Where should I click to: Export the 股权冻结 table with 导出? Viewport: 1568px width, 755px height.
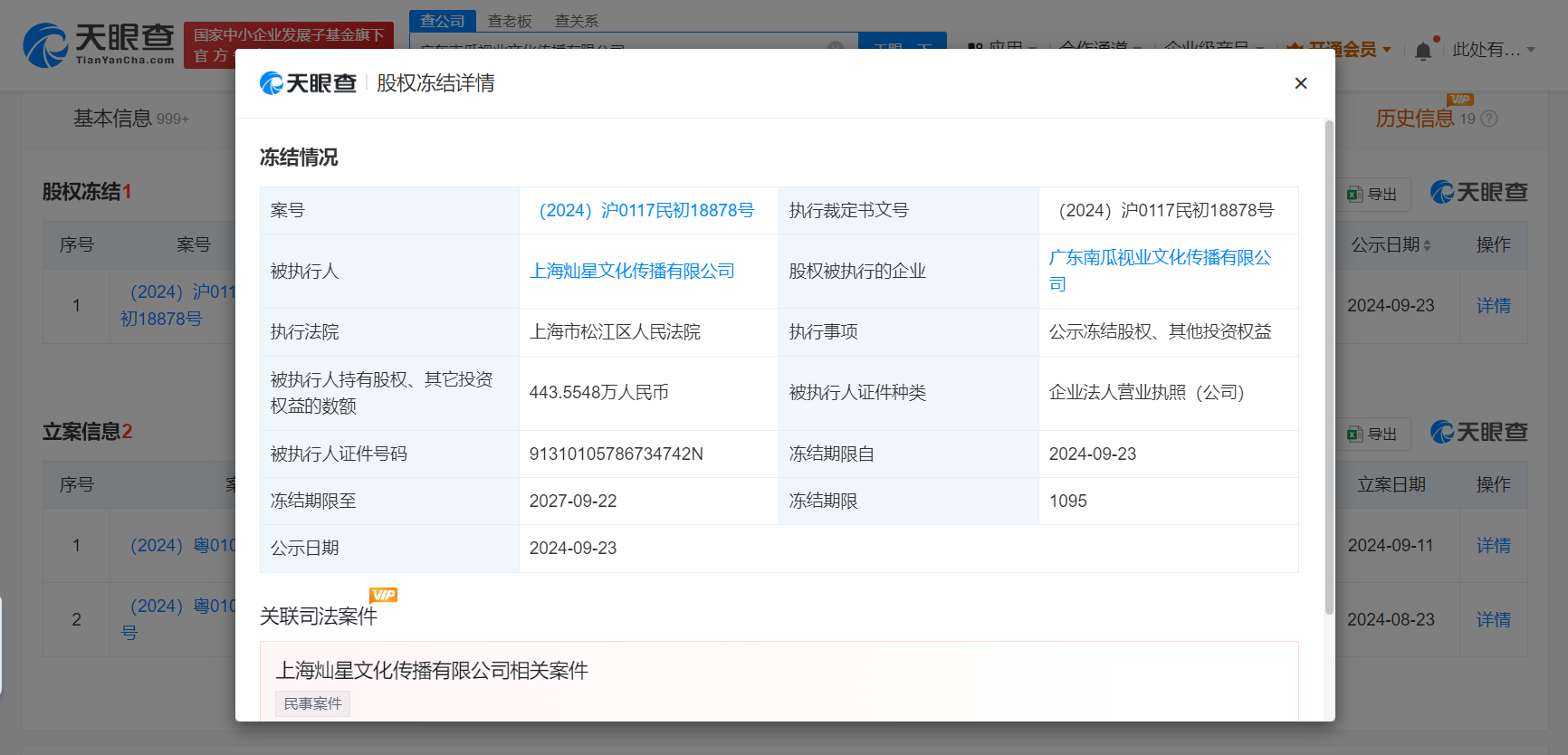click(1372, 195)
